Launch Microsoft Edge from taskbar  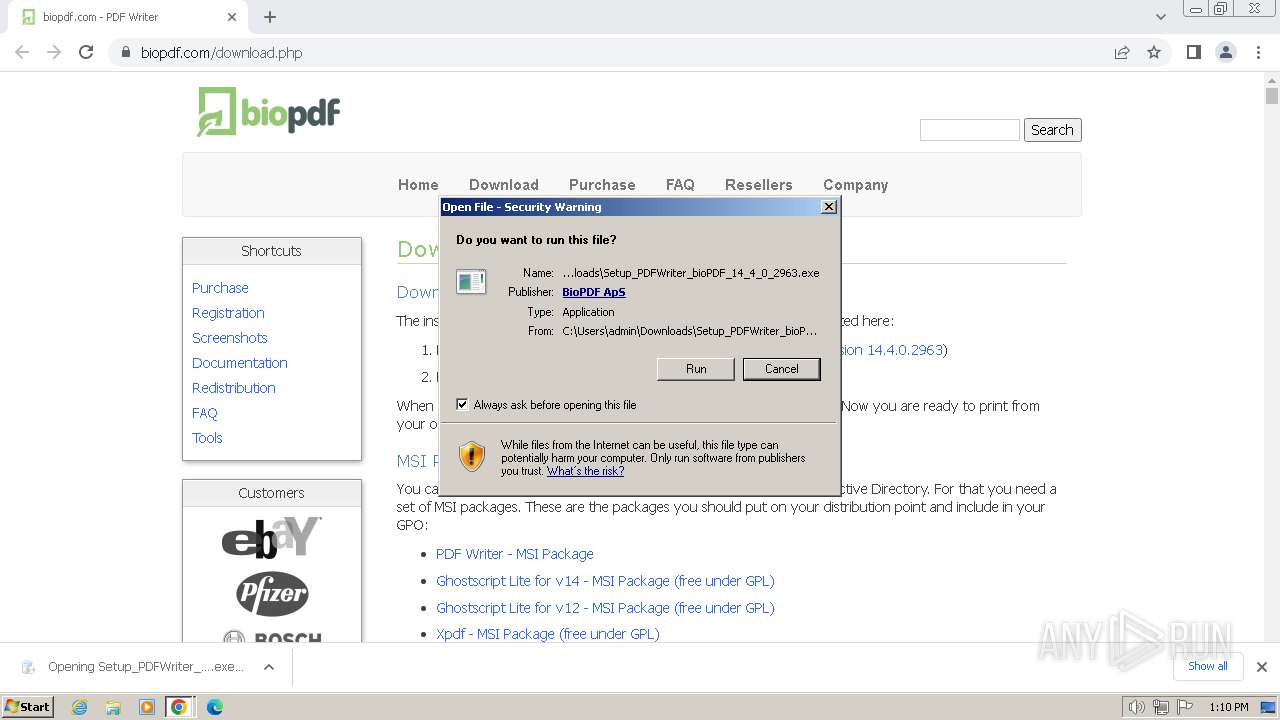coord(215,707)
